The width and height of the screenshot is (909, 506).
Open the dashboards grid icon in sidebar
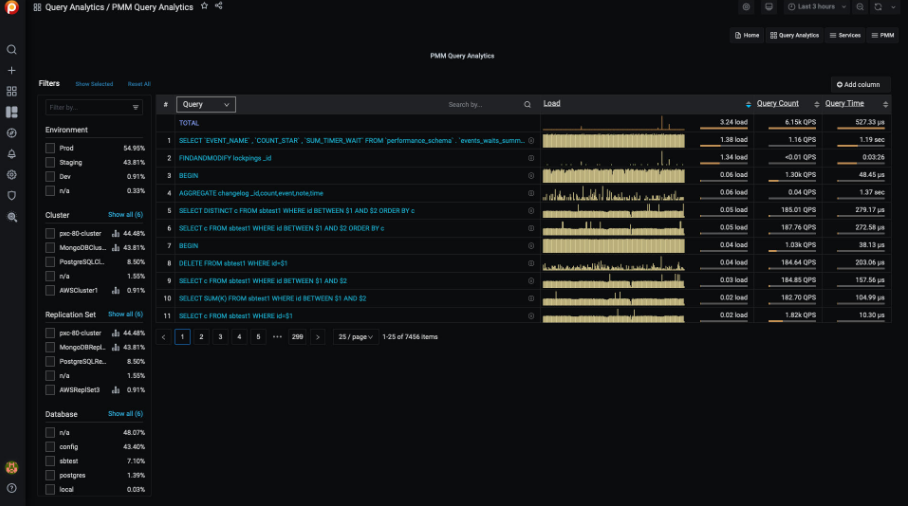tap(12, 91)
